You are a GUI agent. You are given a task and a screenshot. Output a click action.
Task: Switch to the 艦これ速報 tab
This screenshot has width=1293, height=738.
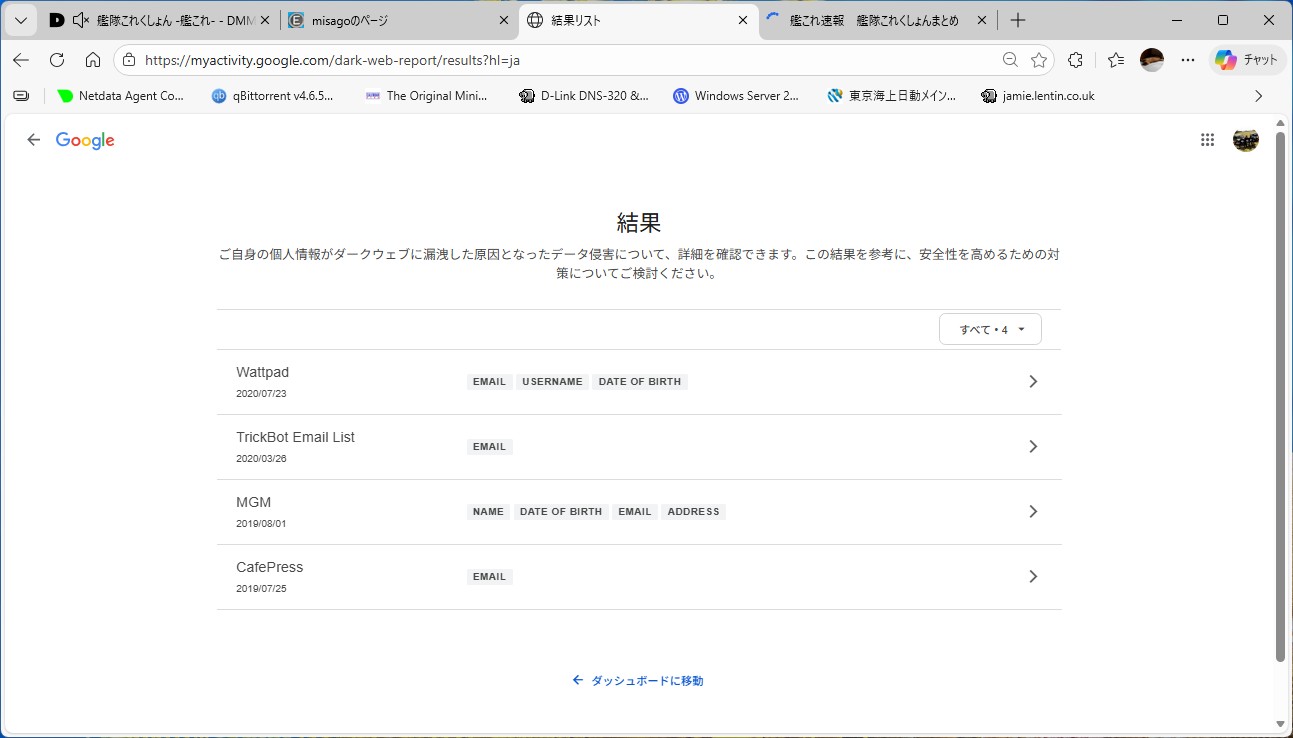click(870, 20)
